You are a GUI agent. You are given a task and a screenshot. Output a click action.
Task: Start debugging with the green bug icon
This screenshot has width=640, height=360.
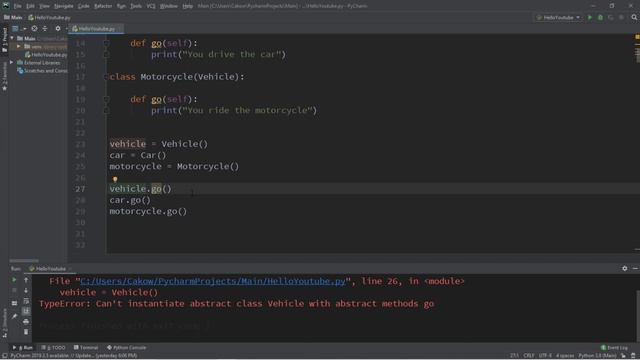coord(600,18)
